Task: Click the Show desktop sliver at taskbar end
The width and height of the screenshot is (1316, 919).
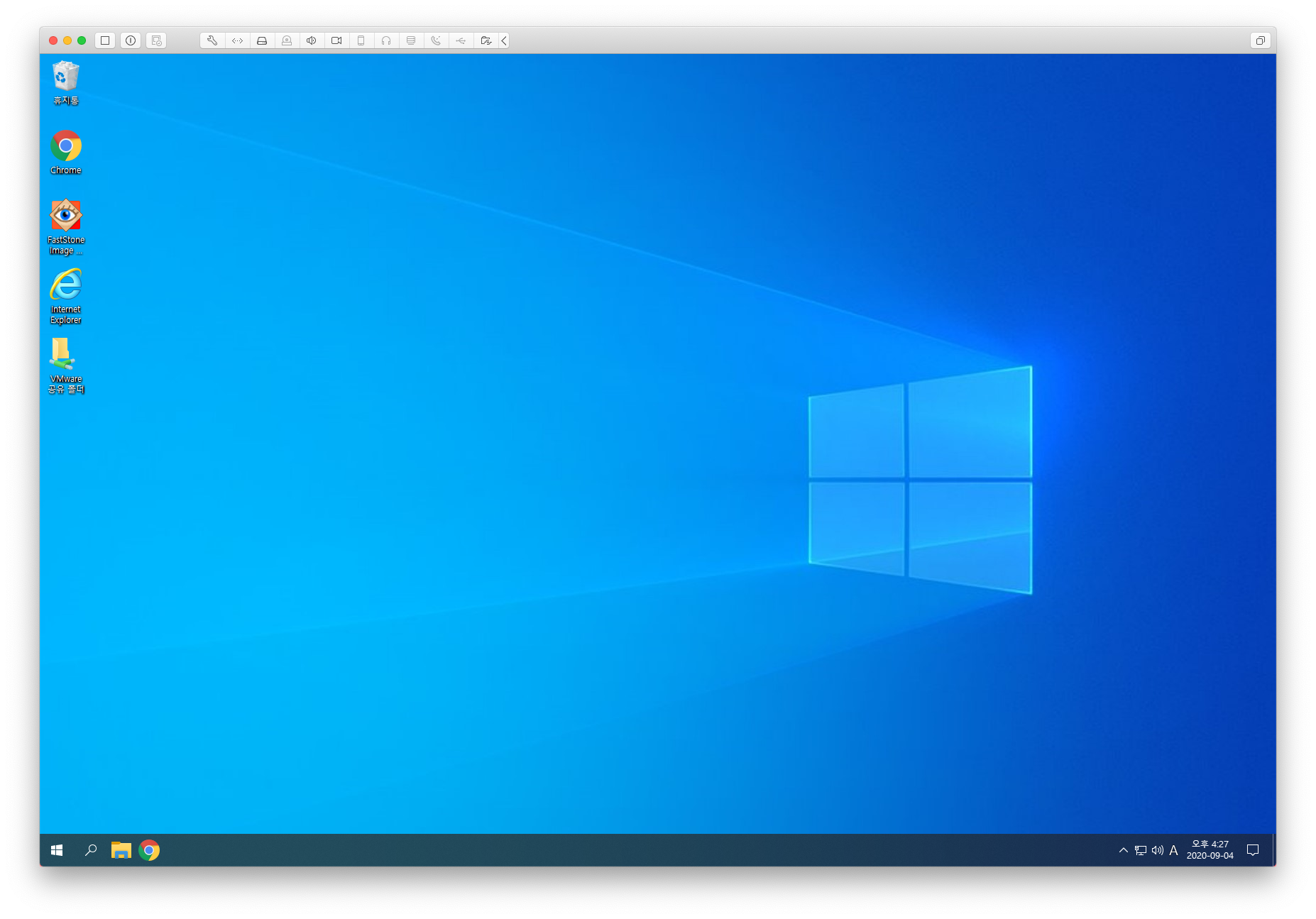Action: click(x=1273, y=850)
